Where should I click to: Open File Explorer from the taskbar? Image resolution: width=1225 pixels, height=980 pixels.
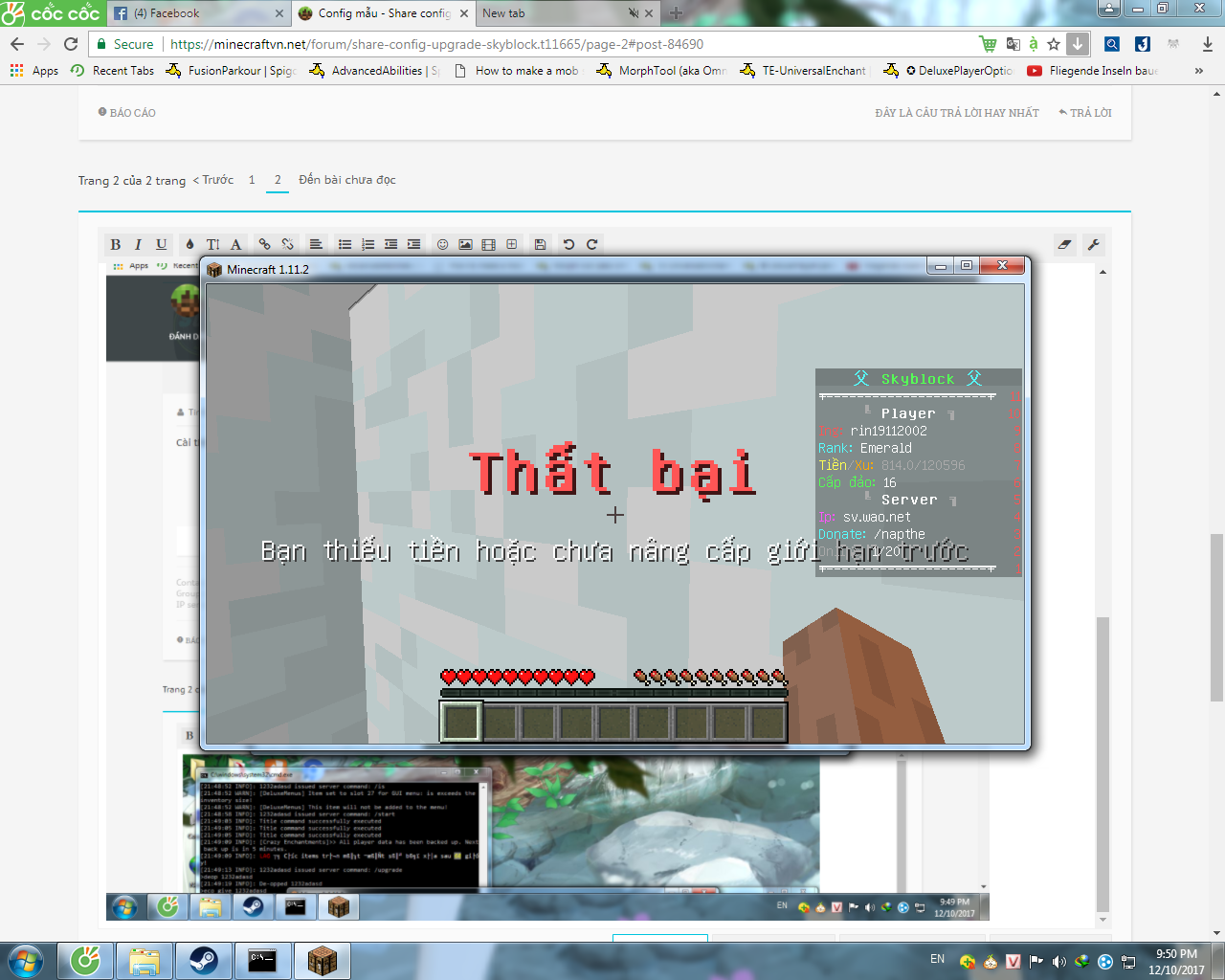click(x=145, y=961)
